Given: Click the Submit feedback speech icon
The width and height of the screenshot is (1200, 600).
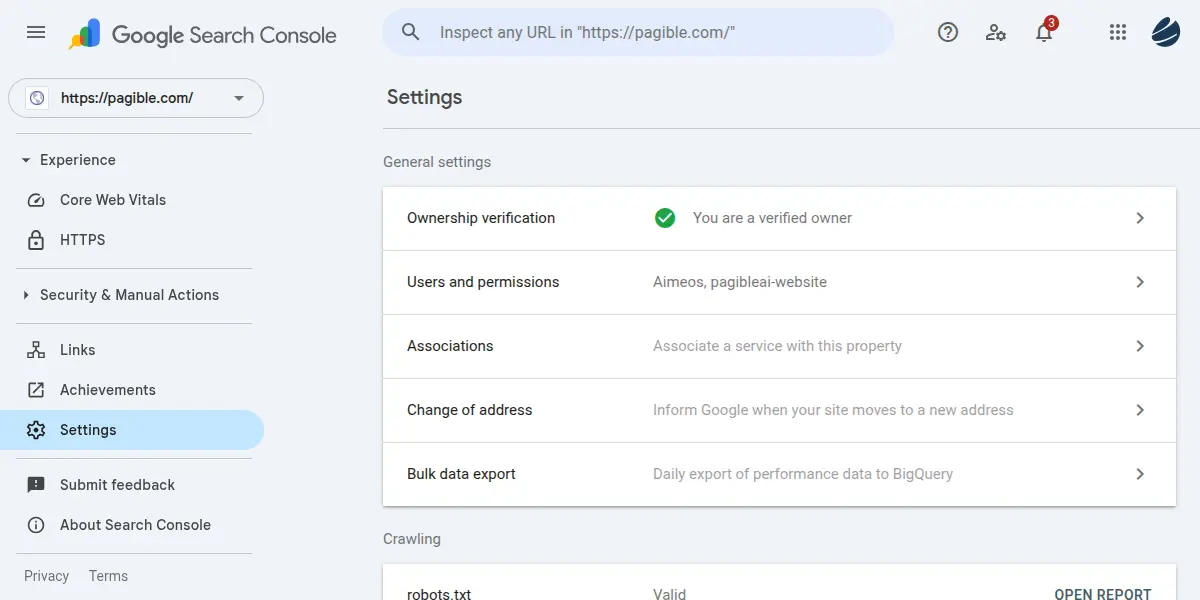Looking at the screenshot, I should 36,485.
